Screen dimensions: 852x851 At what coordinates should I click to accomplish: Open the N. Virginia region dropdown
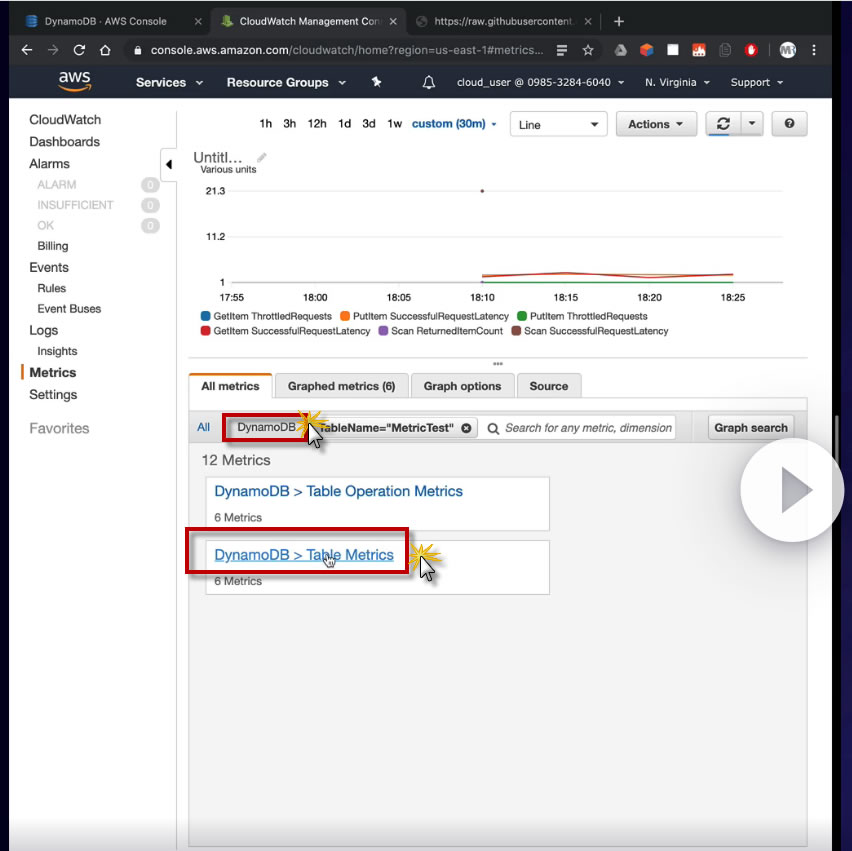click(677, 82)
